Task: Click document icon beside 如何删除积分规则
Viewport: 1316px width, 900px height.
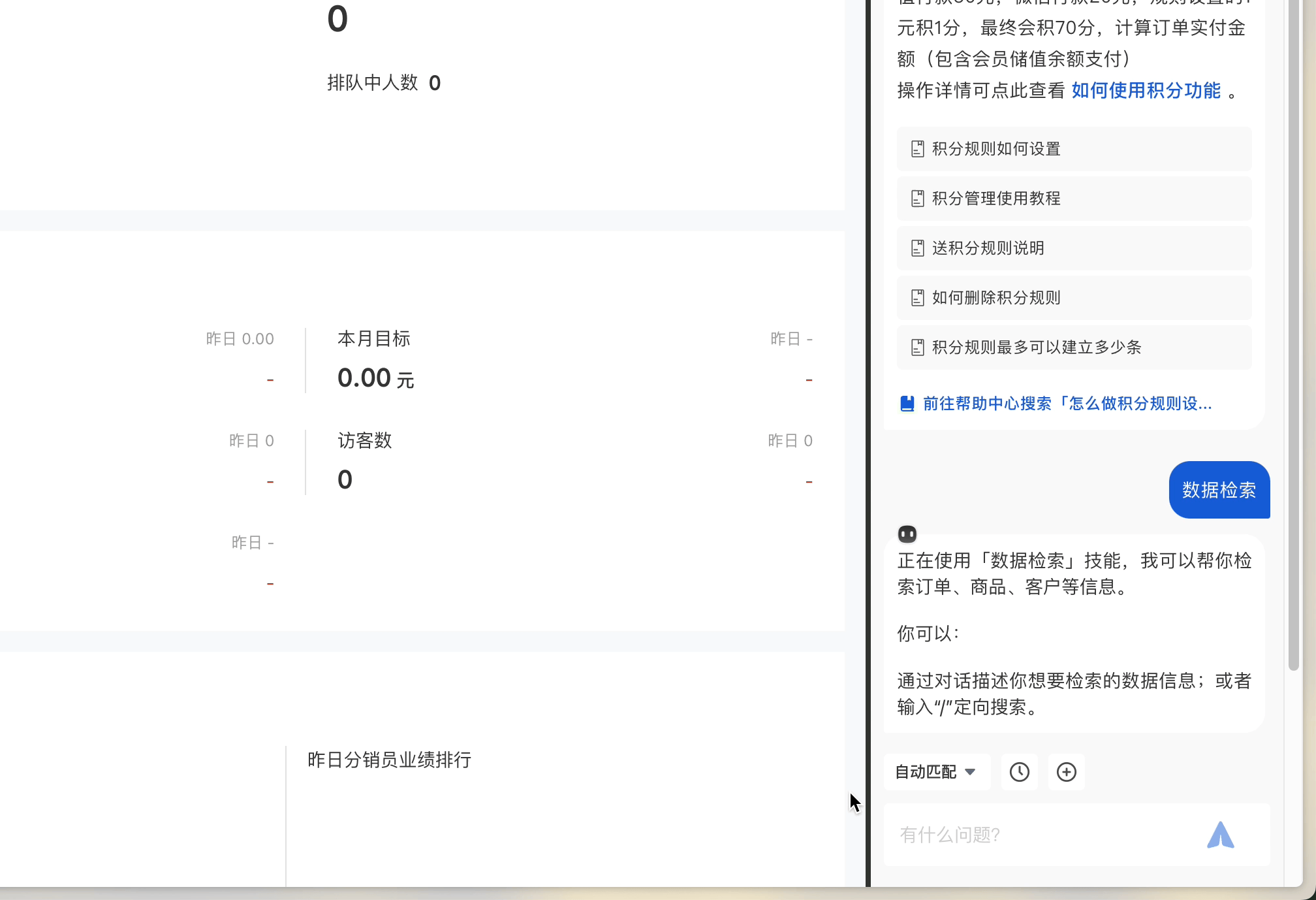Action: click(x=917, y=298)
